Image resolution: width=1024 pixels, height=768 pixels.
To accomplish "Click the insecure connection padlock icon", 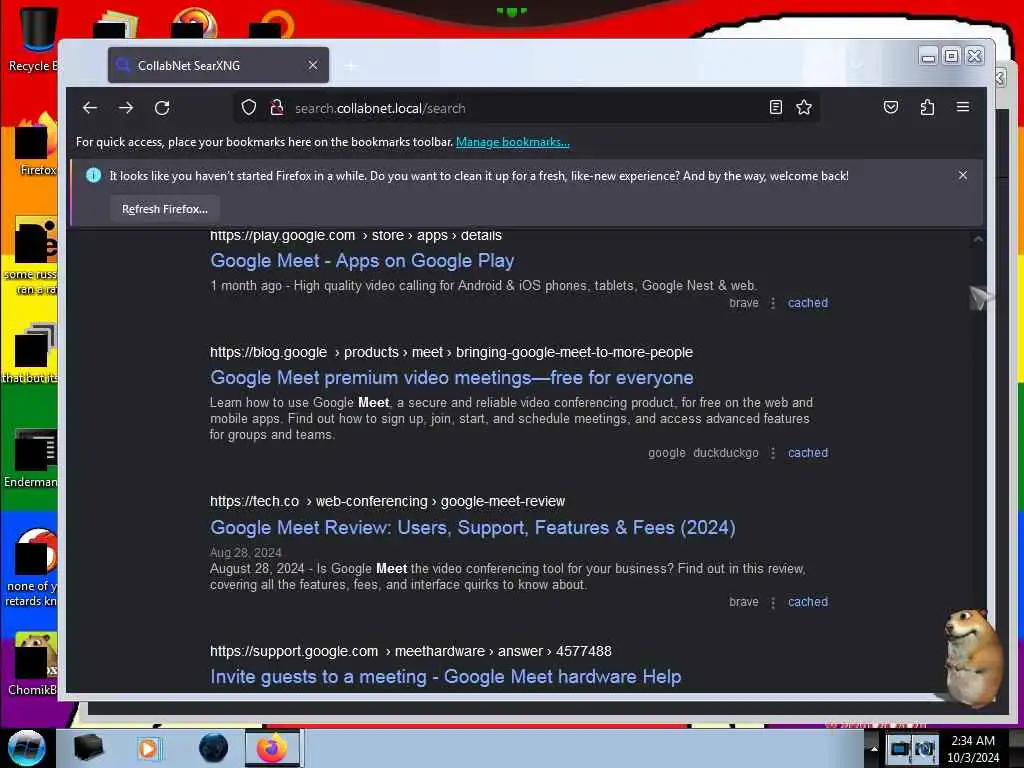I will point(277,108).
